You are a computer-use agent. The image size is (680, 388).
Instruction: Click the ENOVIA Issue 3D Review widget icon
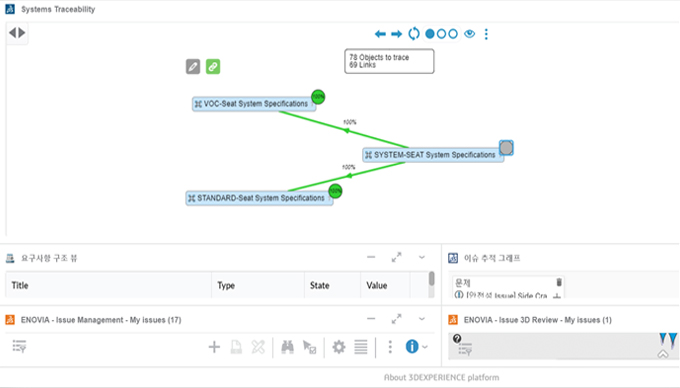453,320
